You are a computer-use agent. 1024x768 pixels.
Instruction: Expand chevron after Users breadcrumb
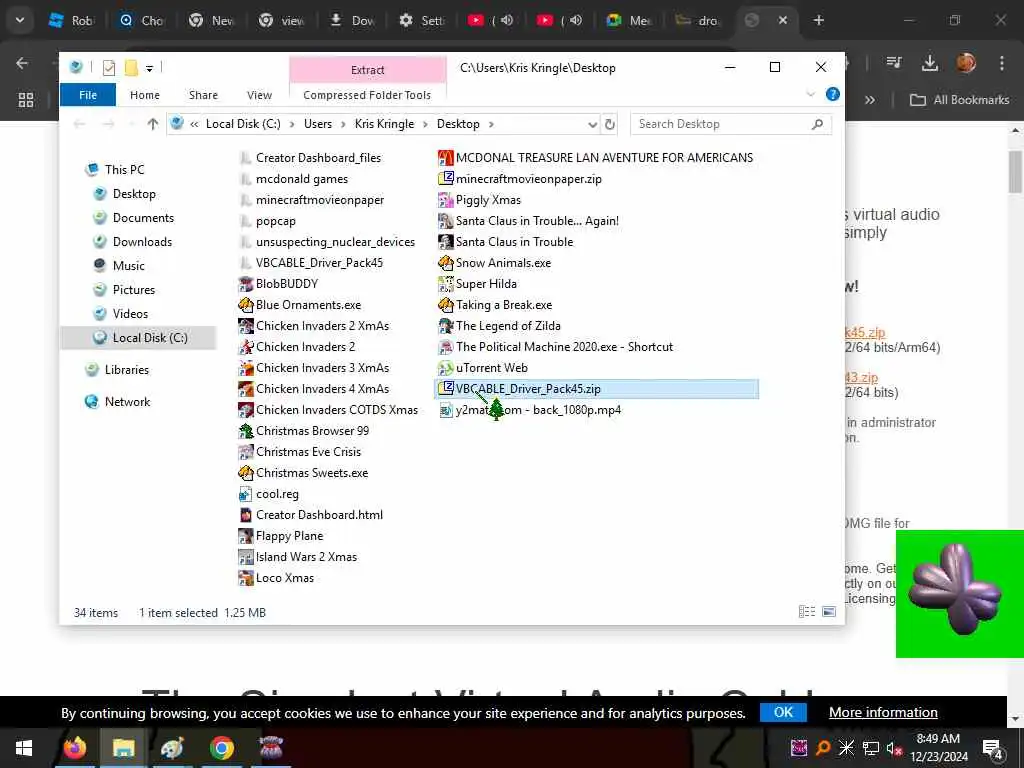(x=343, y=124)
